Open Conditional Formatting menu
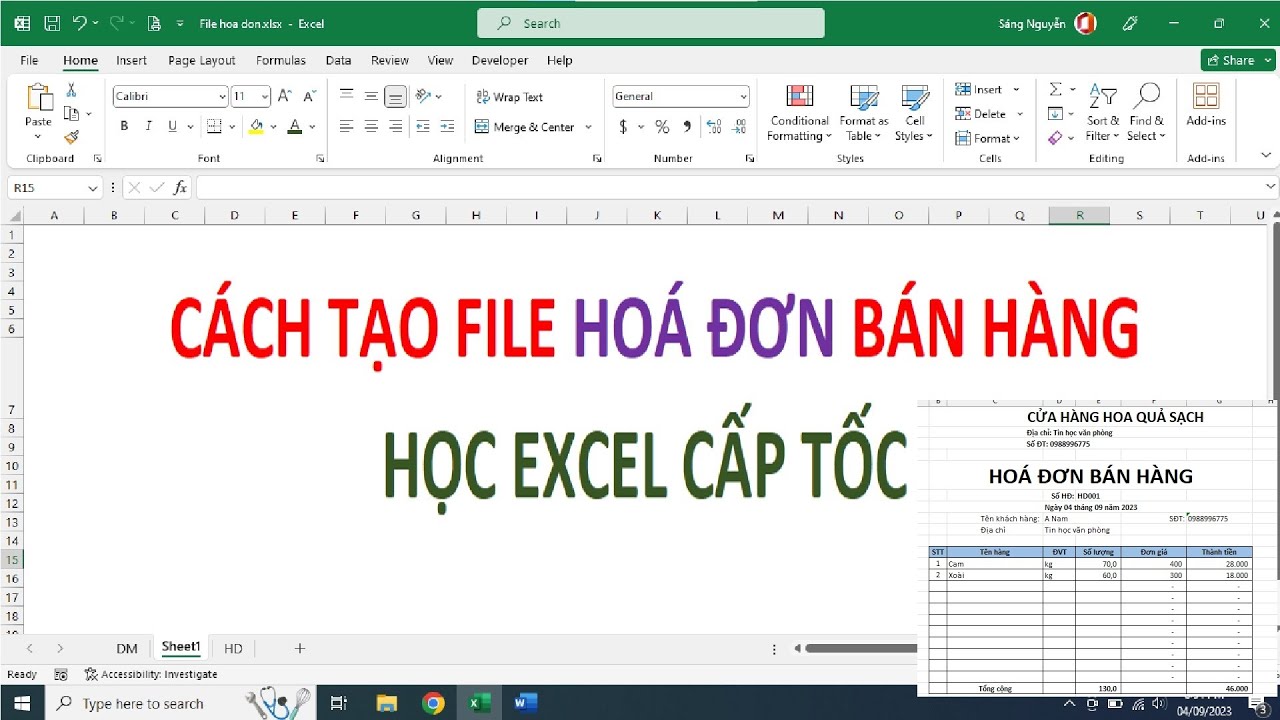Image resolution: width=1280 pixels, height=720 pixels. (x=799, y=113)
